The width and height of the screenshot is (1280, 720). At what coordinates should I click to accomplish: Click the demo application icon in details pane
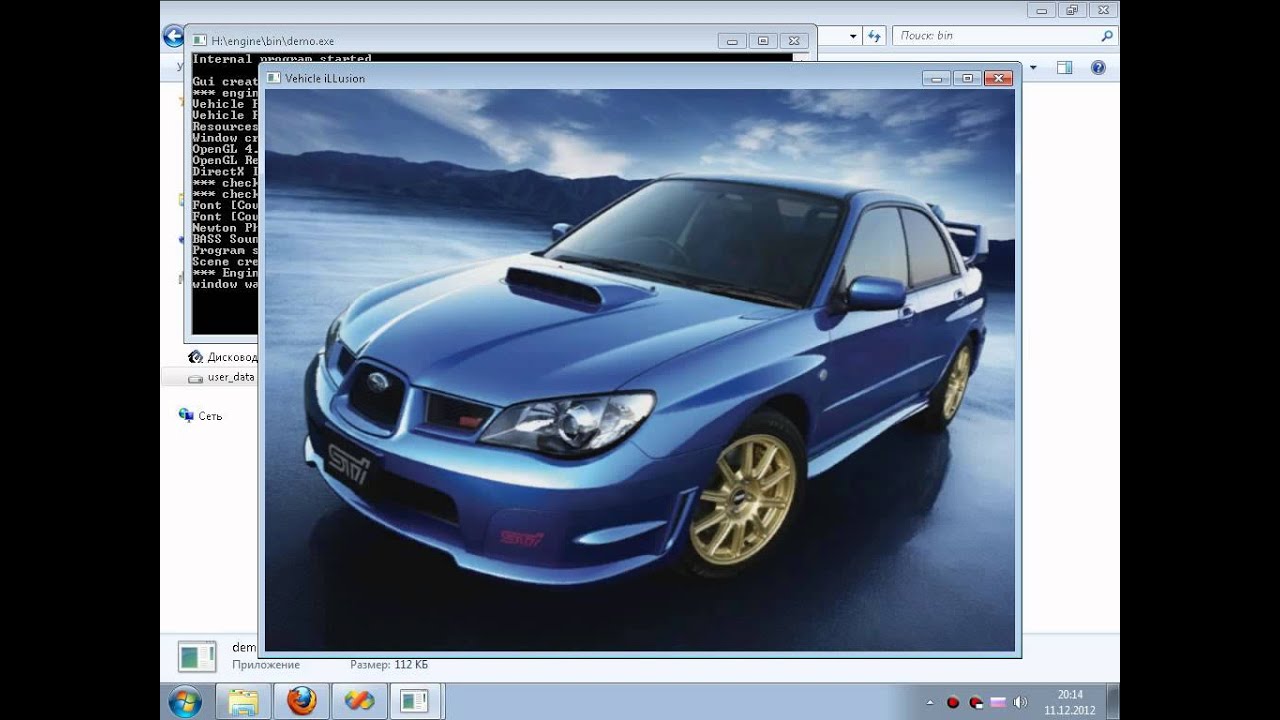197,656
